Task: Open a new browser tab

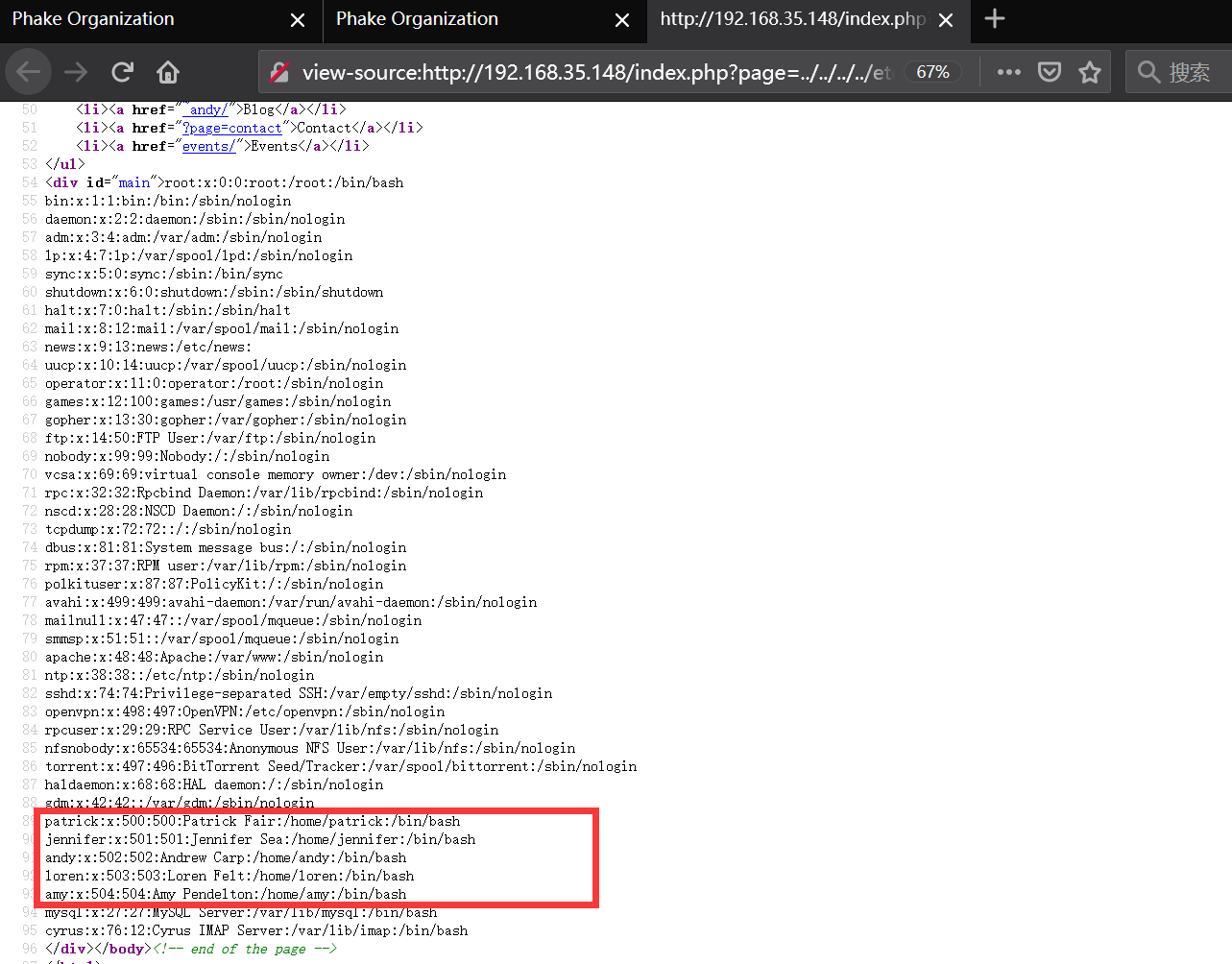Action: point(994,19)
